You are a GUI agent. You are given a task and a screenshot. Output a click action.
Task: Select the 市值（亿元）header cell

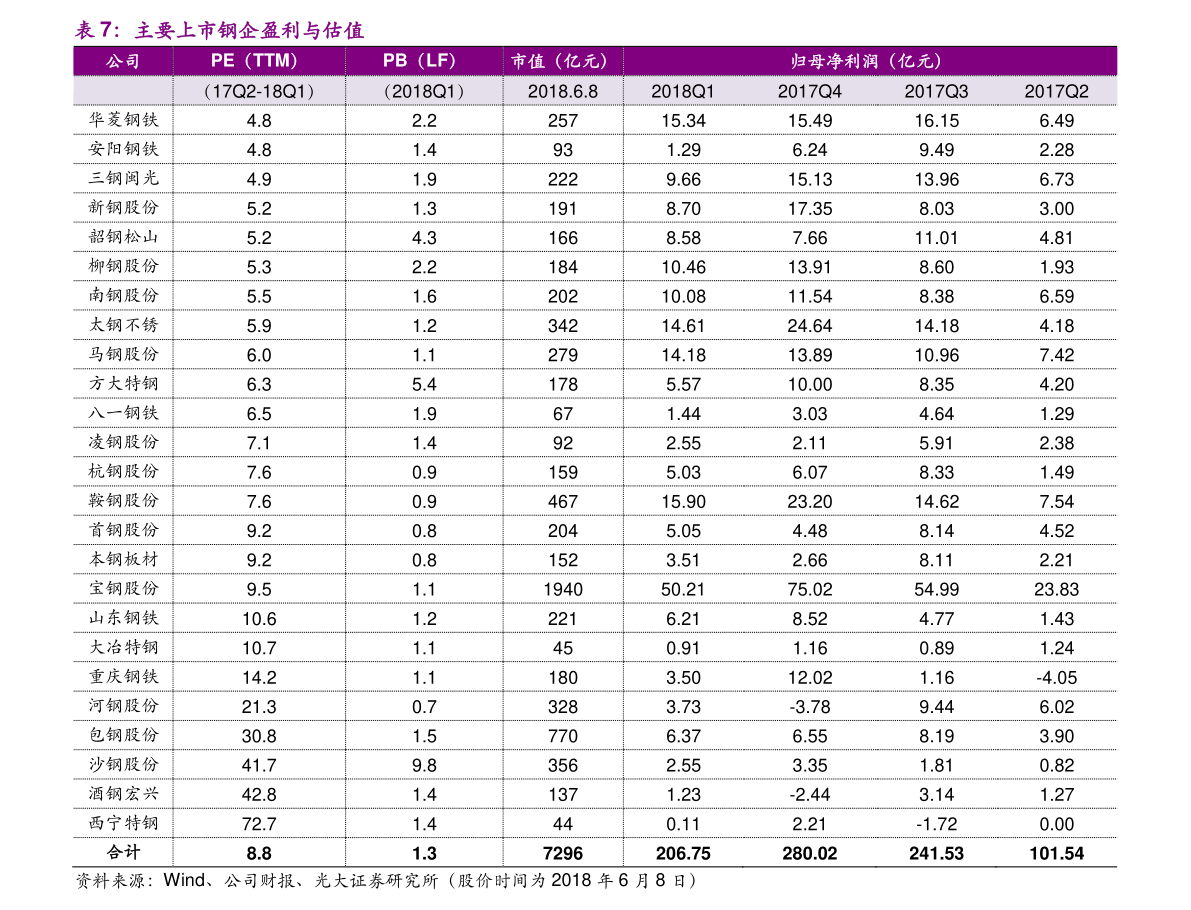pyautogui.click(x=562, y=61)
